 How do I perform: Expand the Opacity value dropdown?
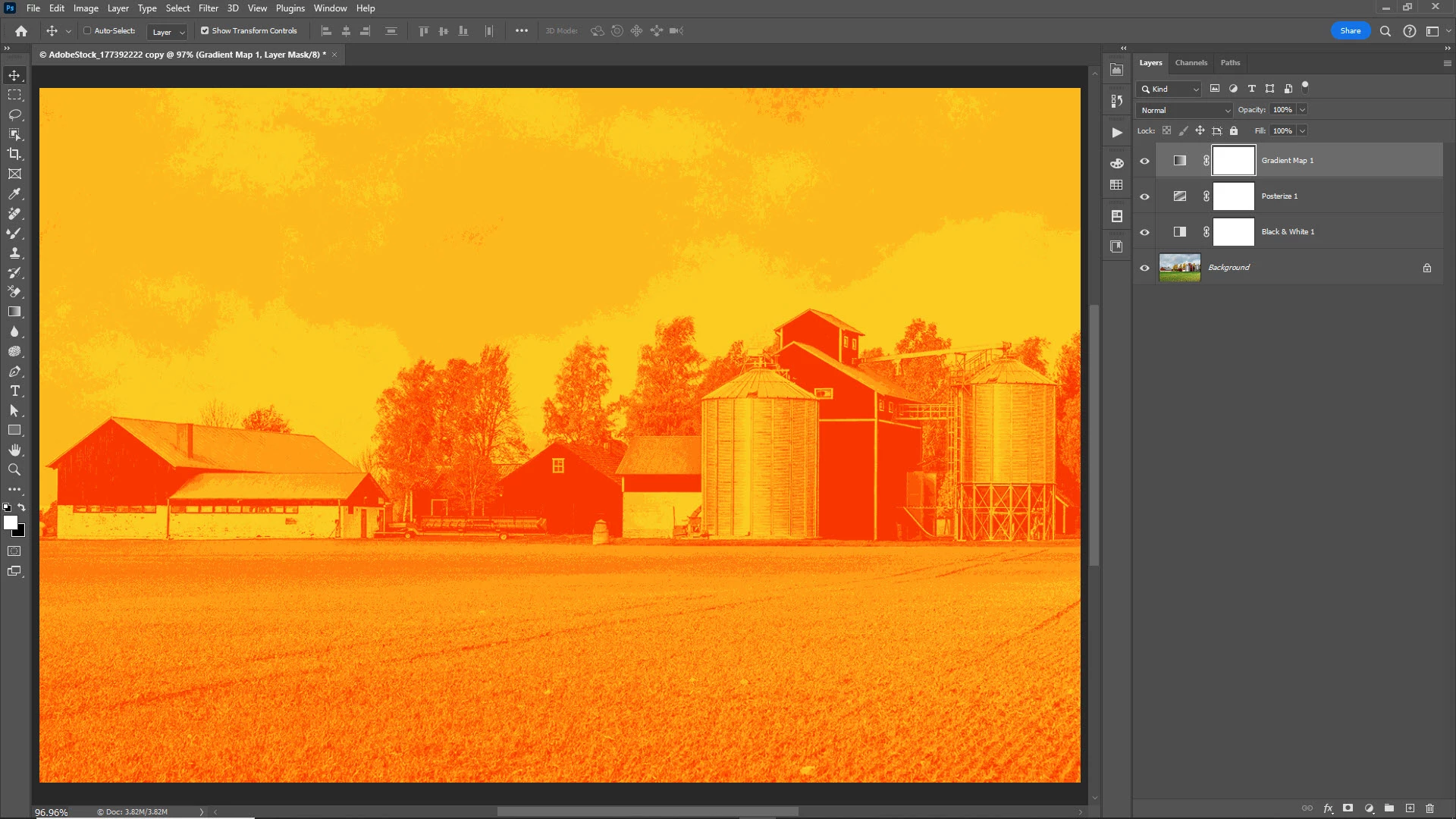[x=1302, y=110]
